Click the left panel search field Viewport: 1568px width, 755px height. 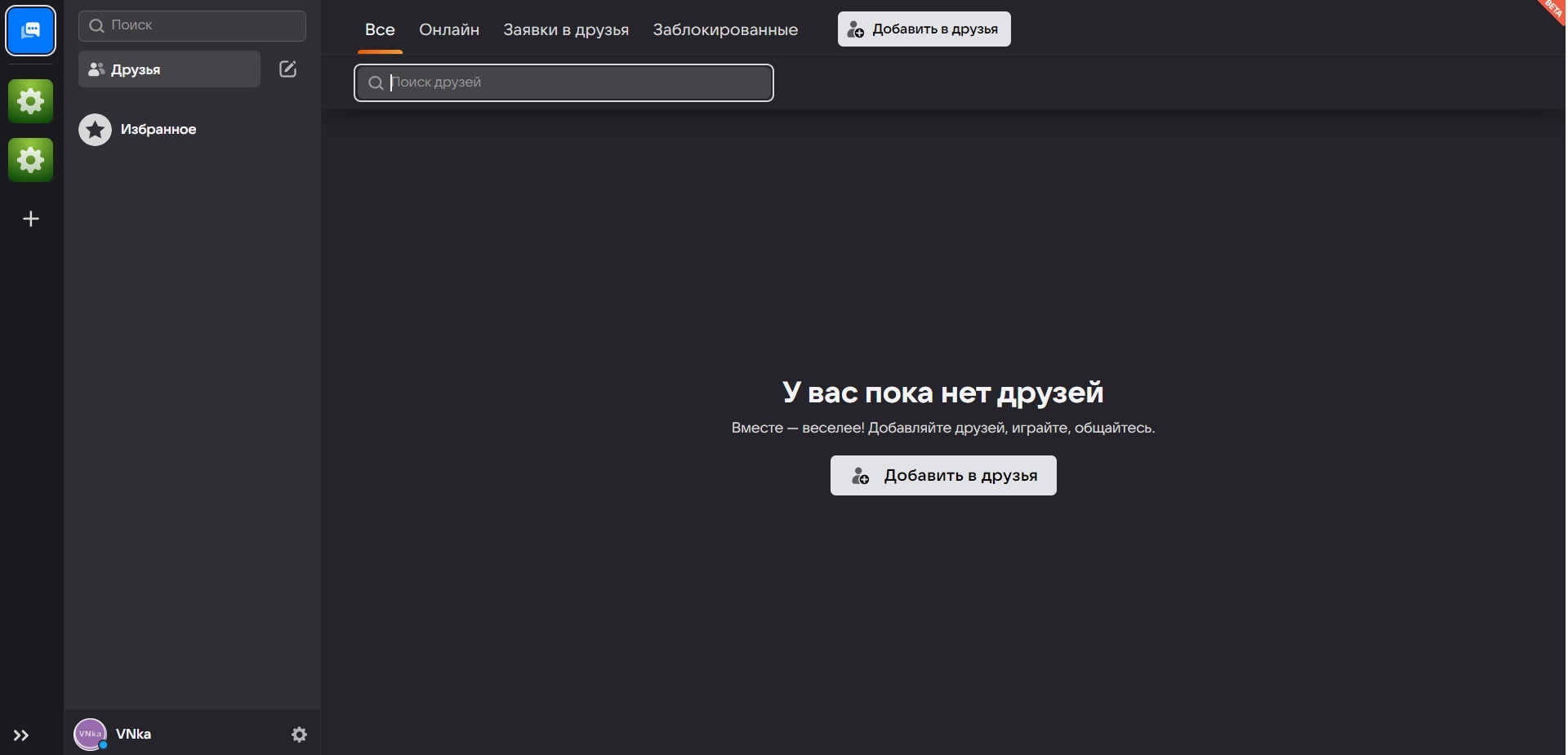tap(192, 25)
